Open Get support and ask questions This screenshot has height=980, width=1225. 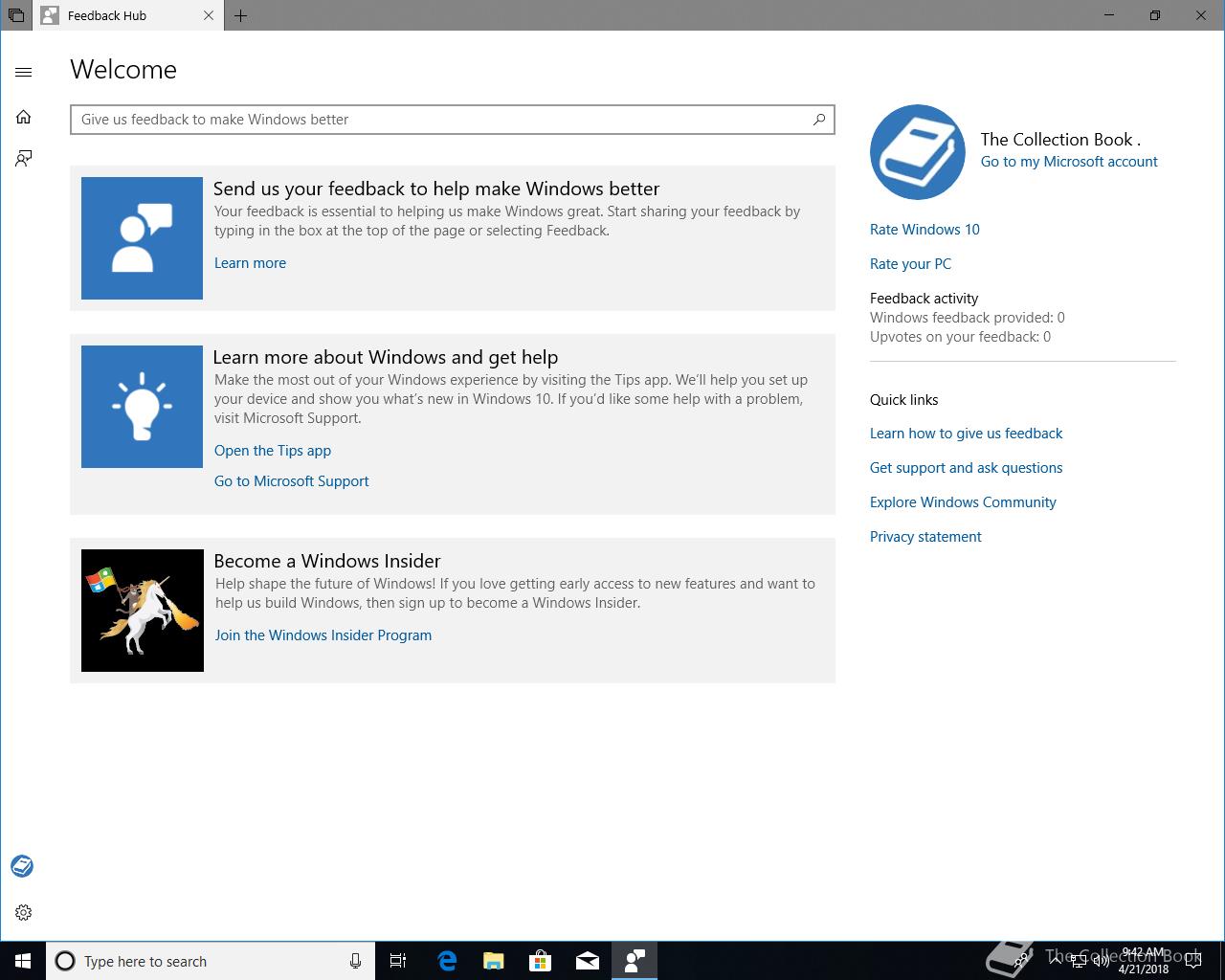966,468
